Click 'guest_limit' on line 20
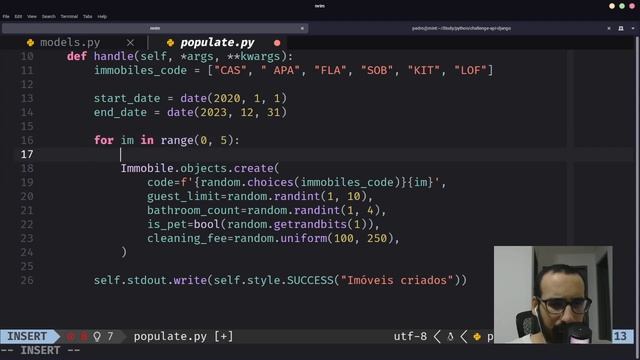 coord(184,196)
